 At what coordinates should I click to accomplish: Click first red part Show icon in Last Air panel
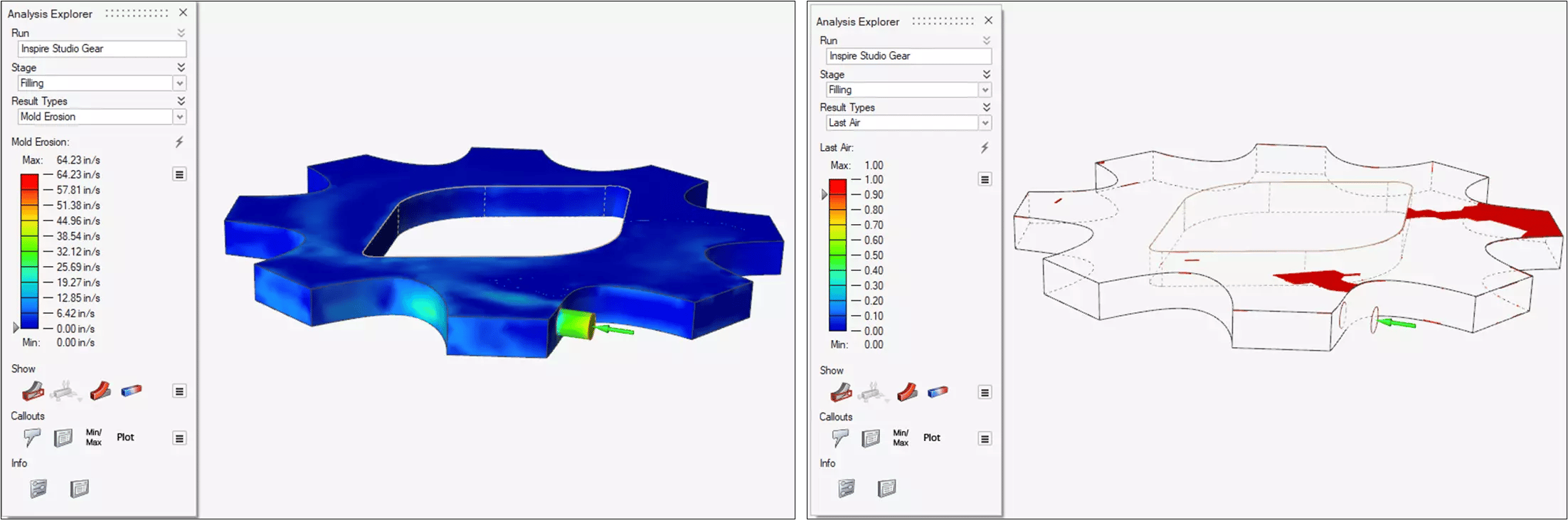(x=841, y=392)
